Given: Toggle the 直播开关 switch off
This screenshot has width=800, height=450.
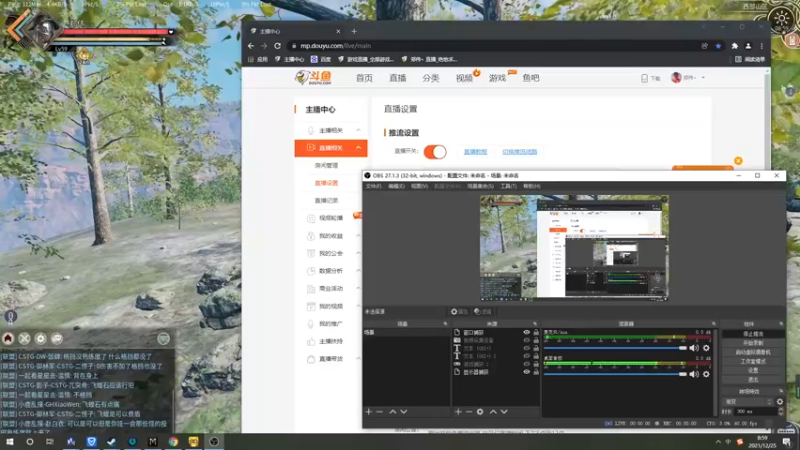Looking at the screenshot, I should click(435, 152).
